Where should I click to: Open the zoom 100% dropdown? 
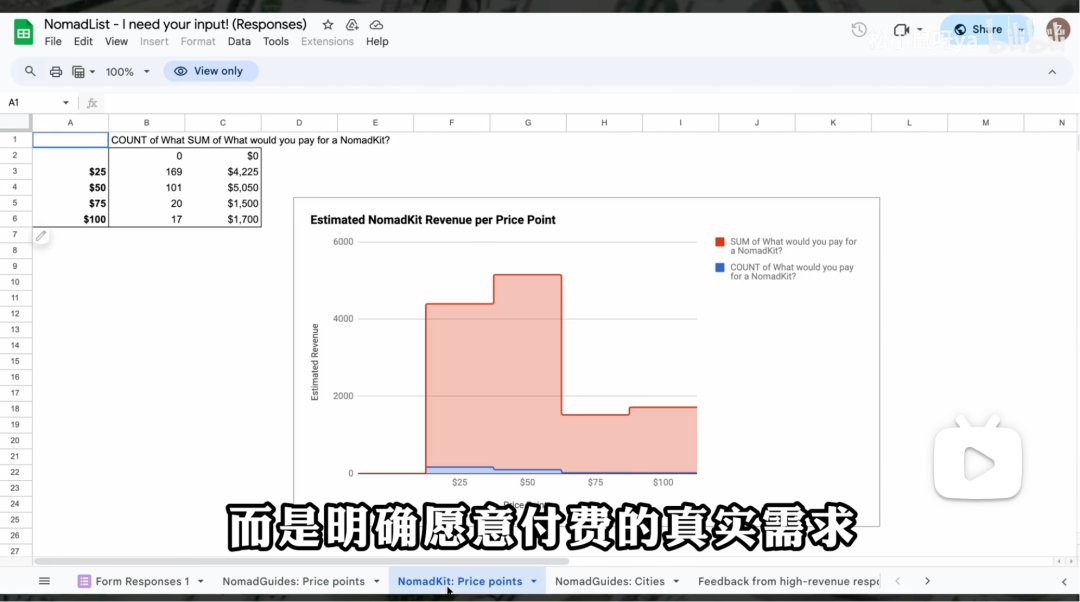(x=127, y=72)
